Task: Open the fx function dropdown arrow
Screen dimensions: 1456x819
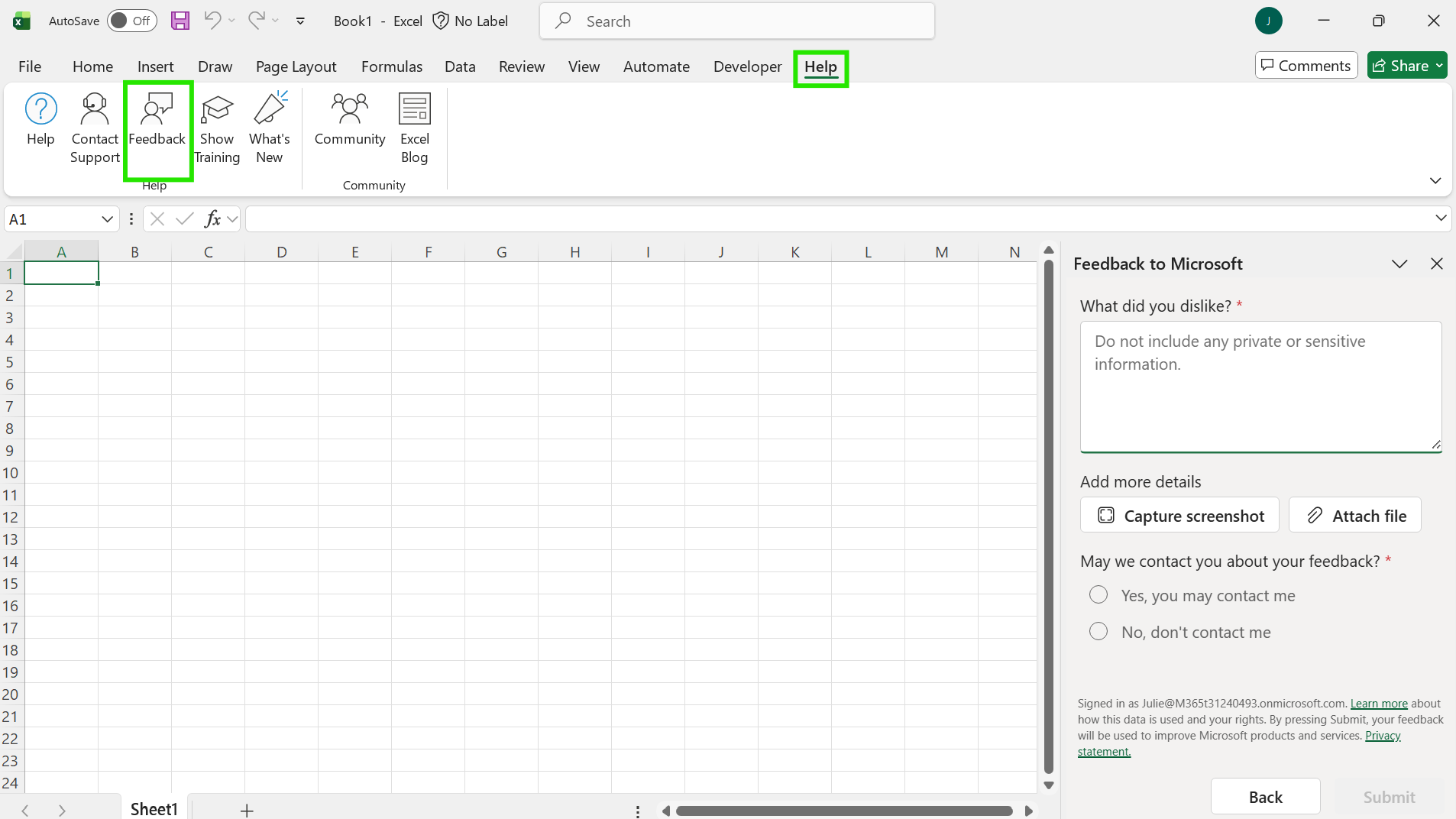Action: coord(232,219)
